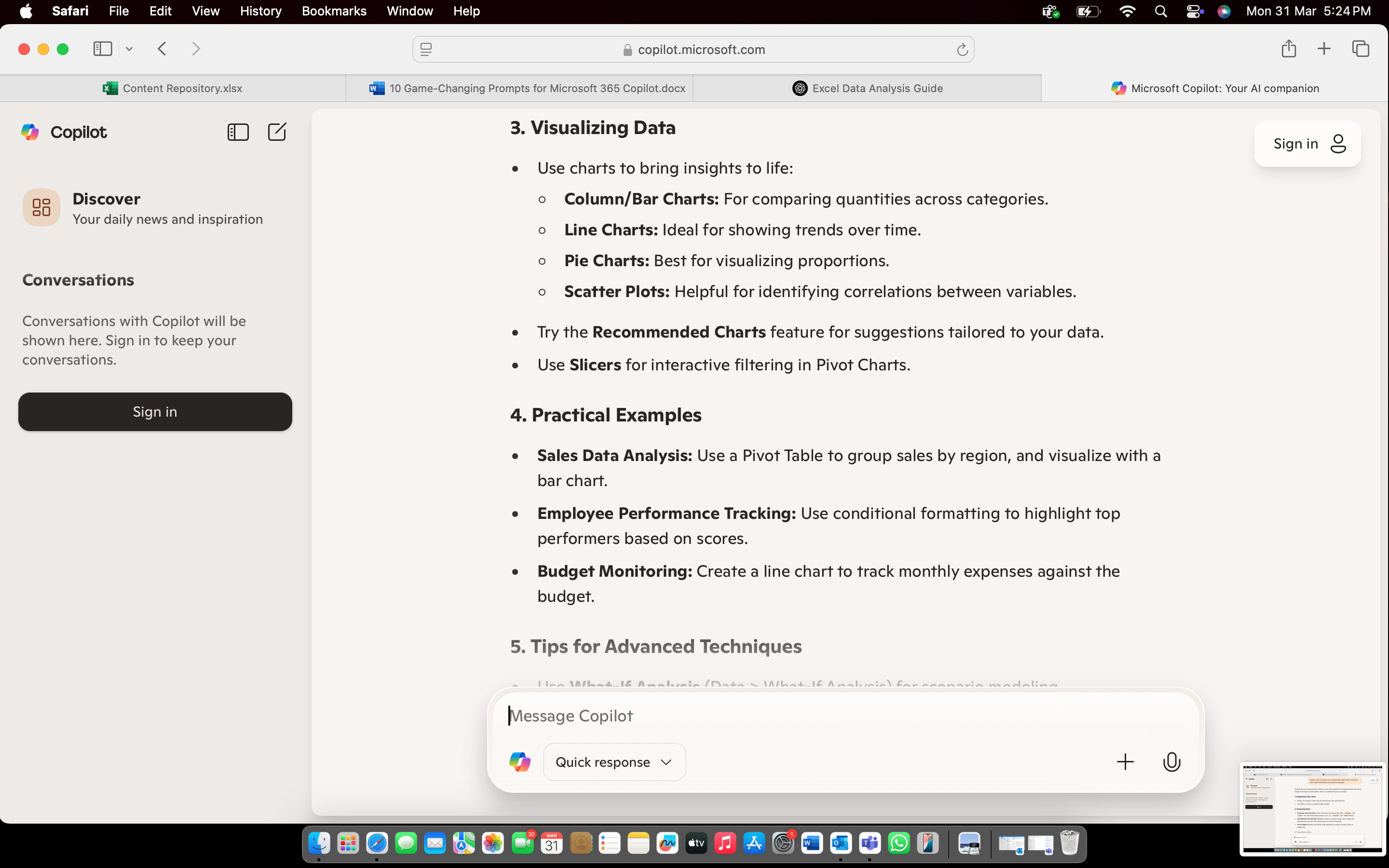Open the Safari File menu
This screenshot has width=1389, height=868.
119,12
